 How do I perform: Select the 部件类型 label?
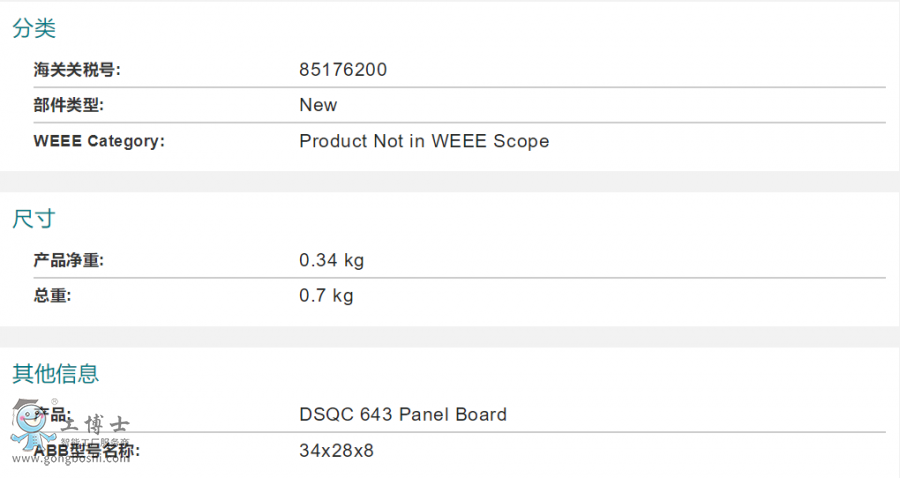[x=69, y=105]
